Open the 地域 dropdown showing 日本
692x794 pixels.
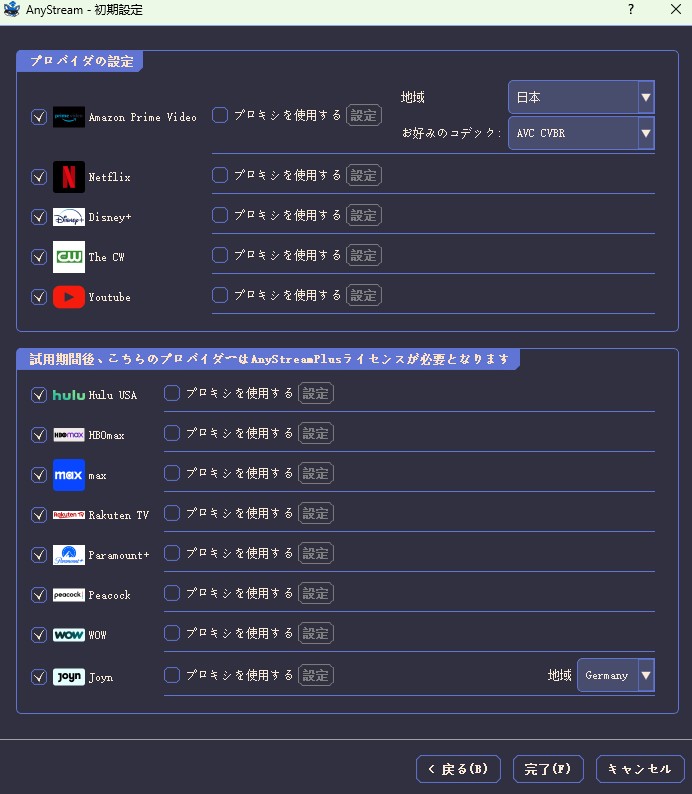(x=581, y=97)
